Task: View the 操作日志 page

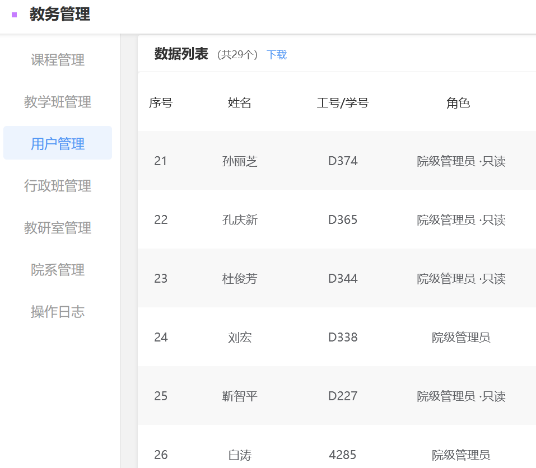Action: point(57,312)
